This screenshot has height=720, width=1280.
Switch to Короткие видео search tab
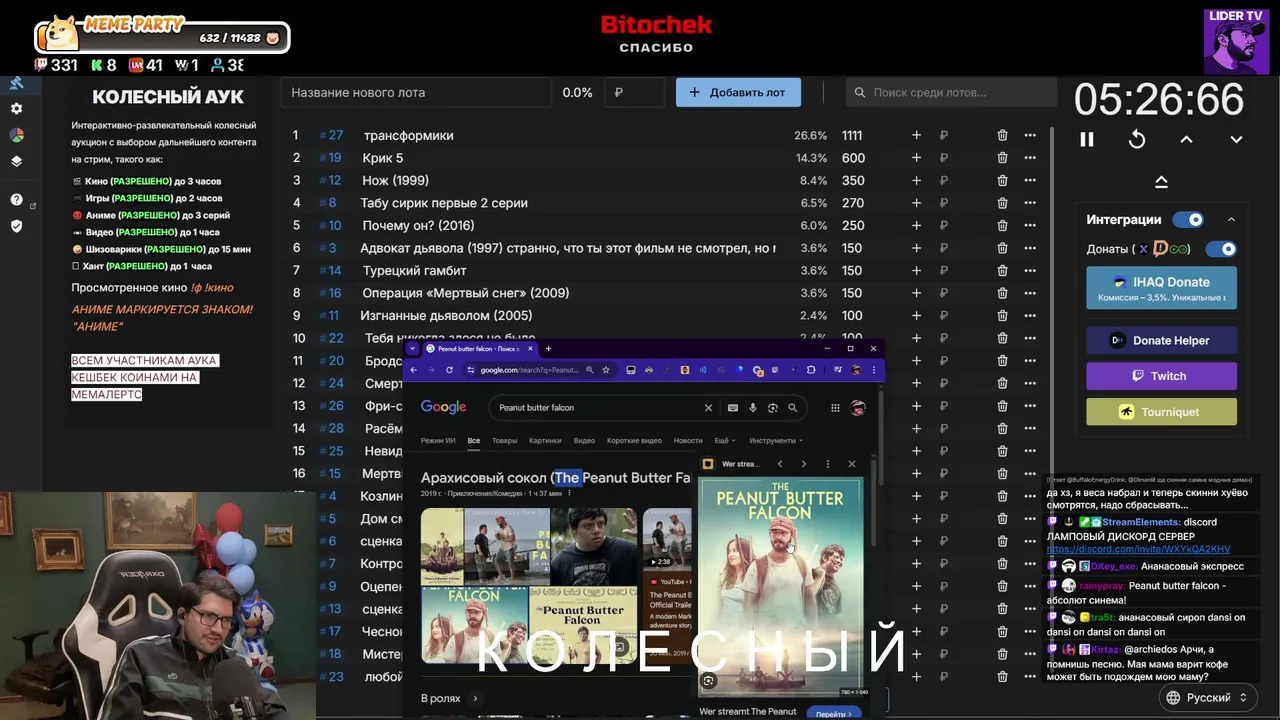point(634,440)
